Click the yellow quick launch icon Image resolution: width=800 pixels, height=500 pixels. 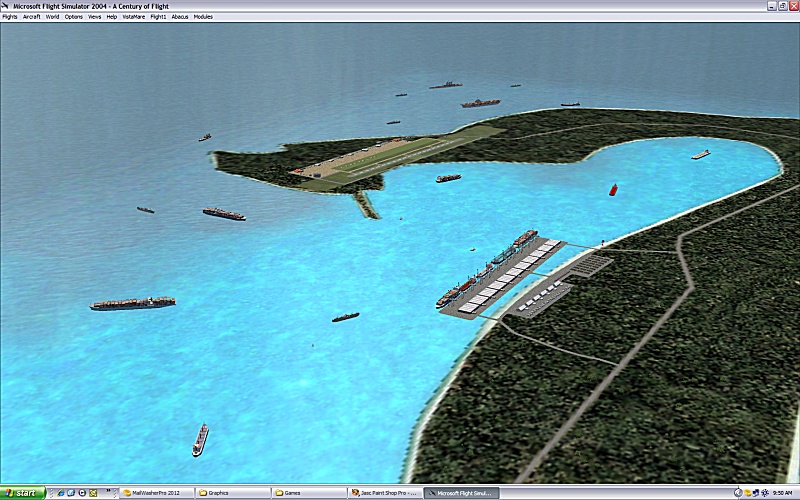pyautogui.click(x=93, y=493)
